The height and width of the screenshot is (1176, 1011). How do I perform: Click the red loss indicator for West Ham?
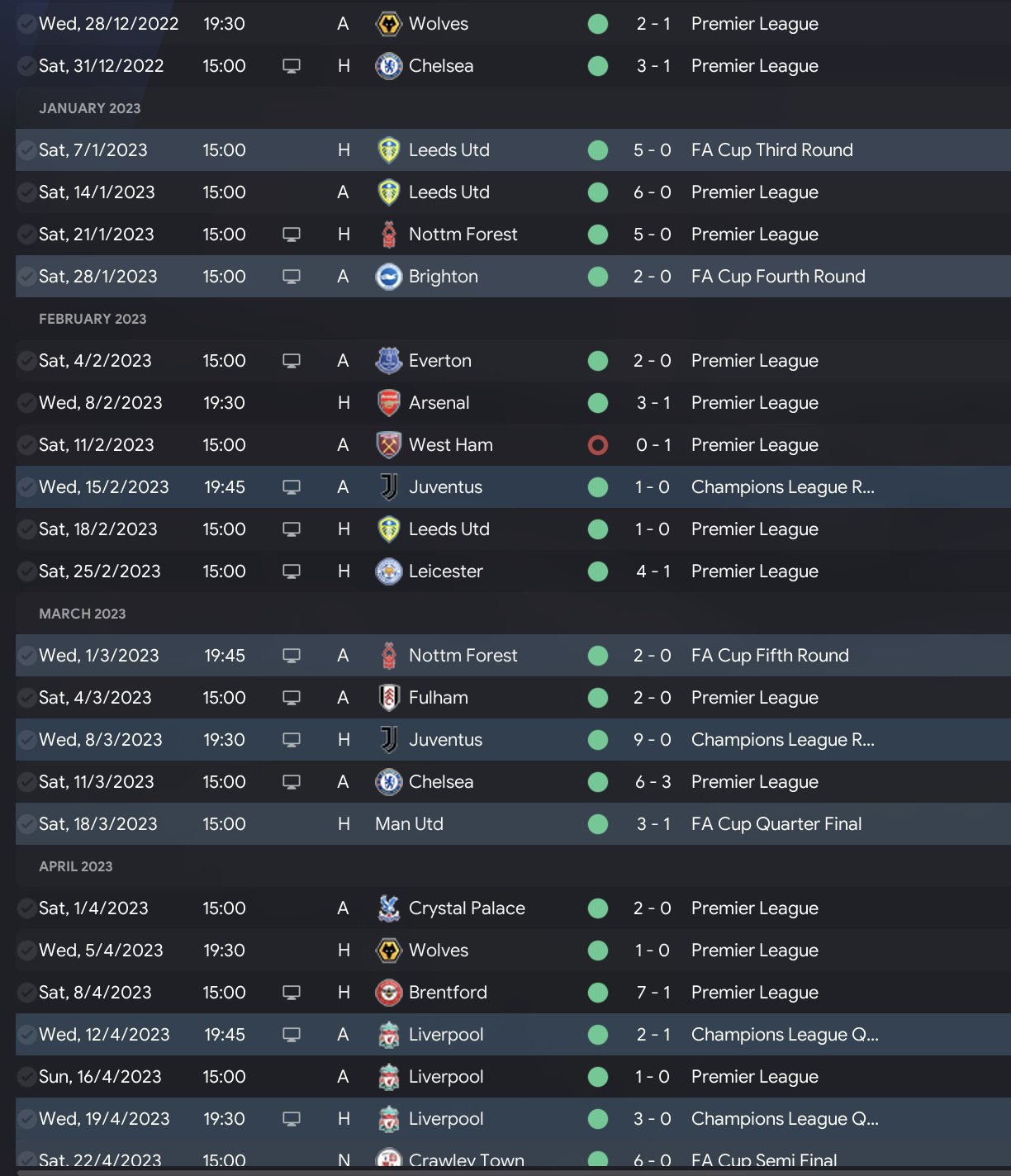coord(598,445)
